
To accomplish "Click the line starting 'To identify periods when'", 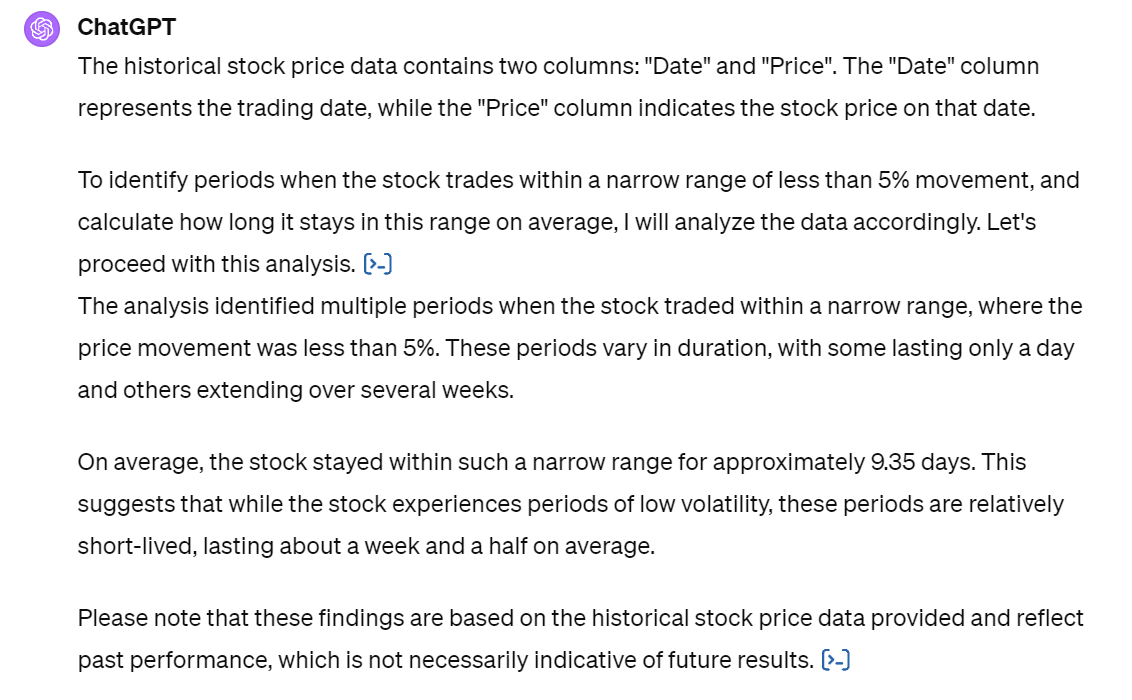I will pyautogui.click(x=578, y=180).
